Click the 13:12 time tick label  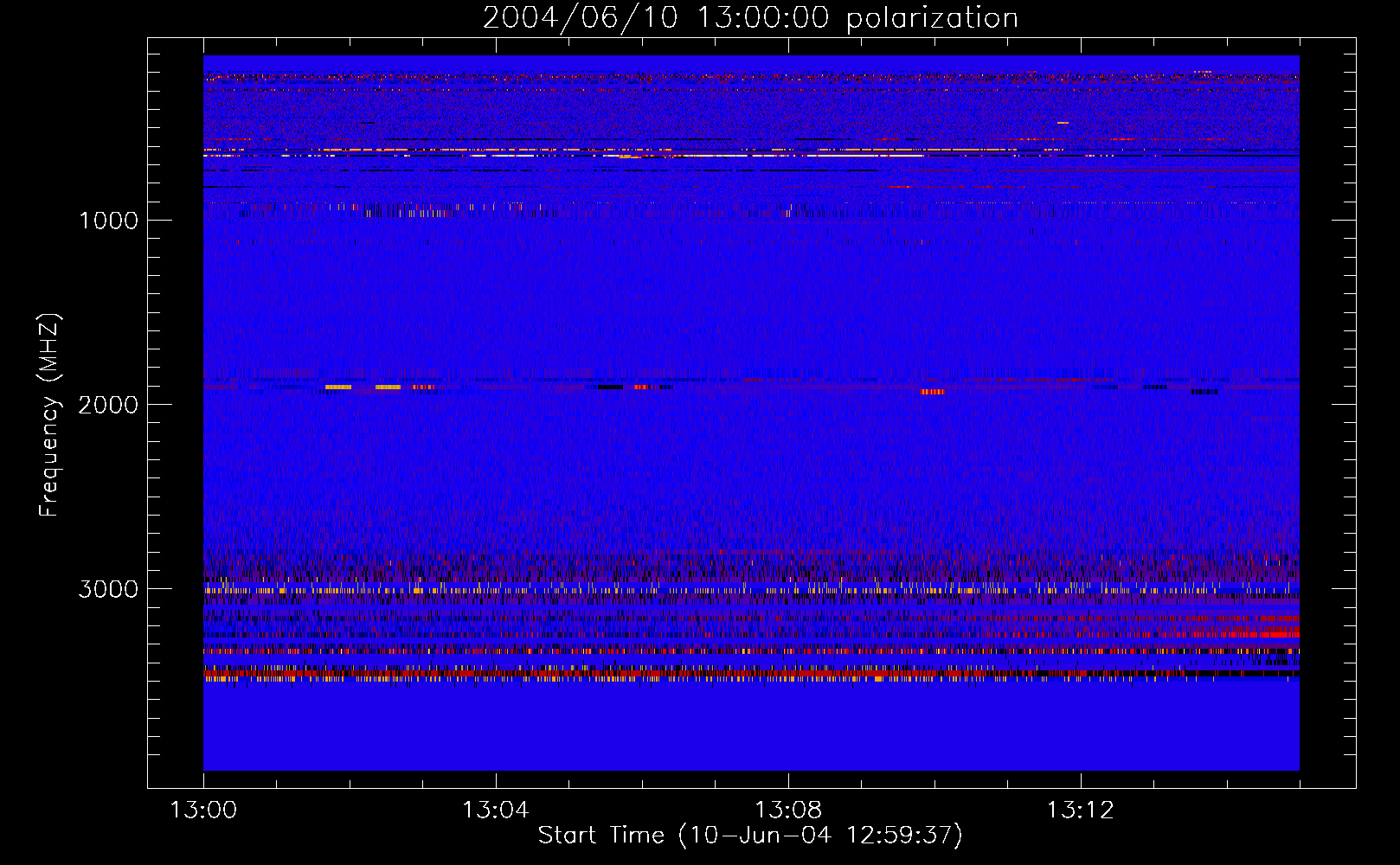click(1080, 811)
